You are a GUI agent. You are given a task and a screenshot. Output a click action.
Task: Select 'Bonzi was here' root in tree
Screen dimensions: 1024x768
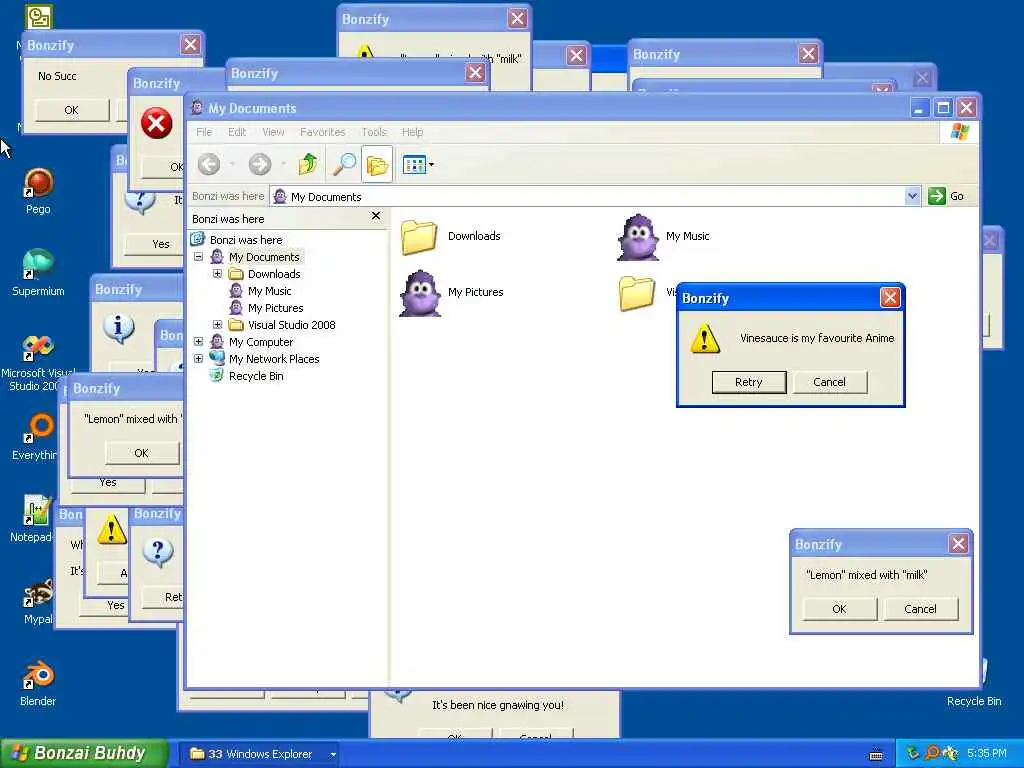pos(246,240)
